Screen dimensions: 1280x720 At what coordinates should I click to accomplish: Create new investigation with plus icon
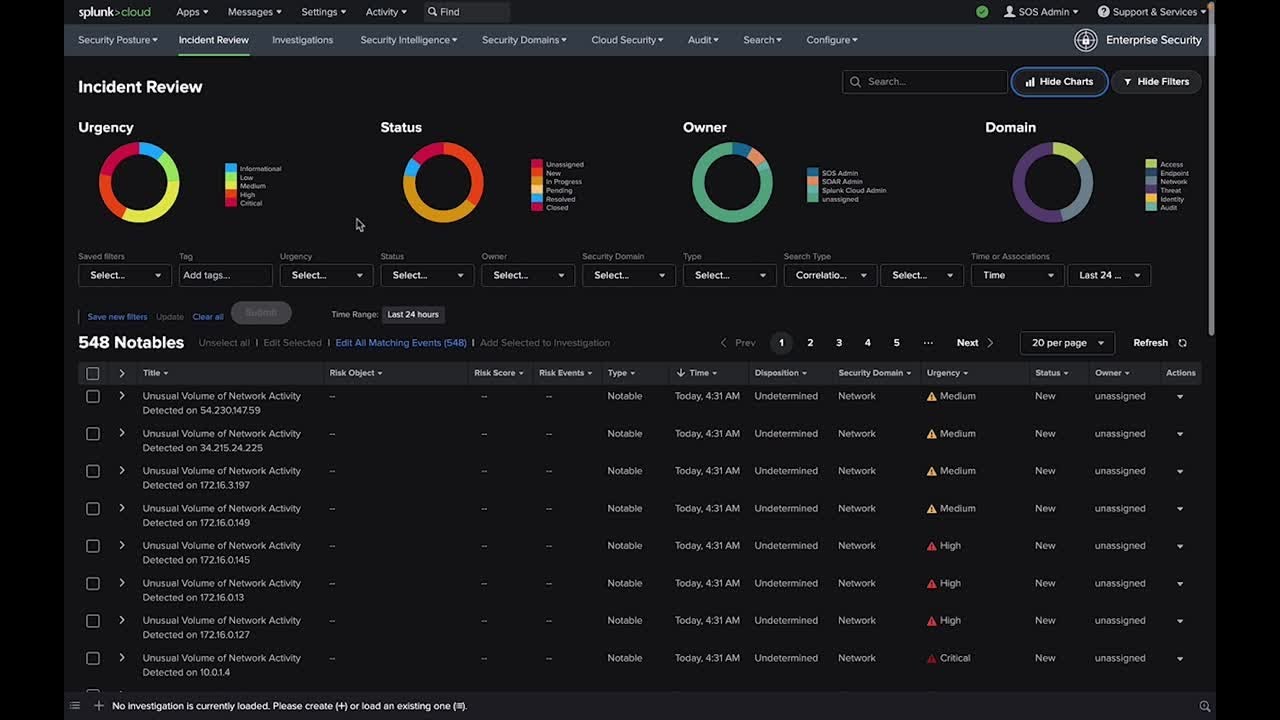pyautogui.click(x=99, y=706)
